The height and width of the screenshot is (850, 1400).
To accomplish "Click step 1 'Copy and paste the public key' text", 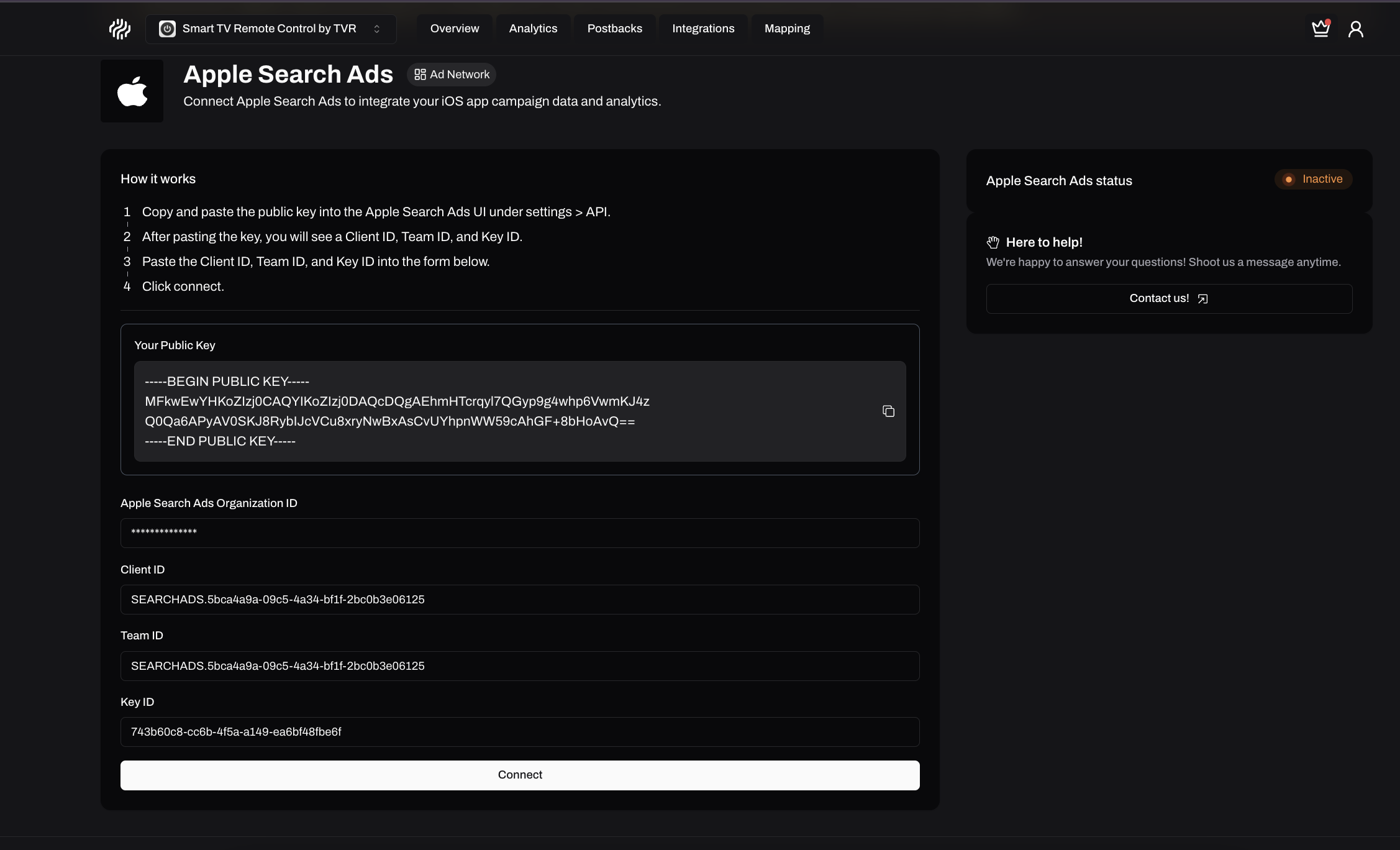I will (x=376, y=212).
